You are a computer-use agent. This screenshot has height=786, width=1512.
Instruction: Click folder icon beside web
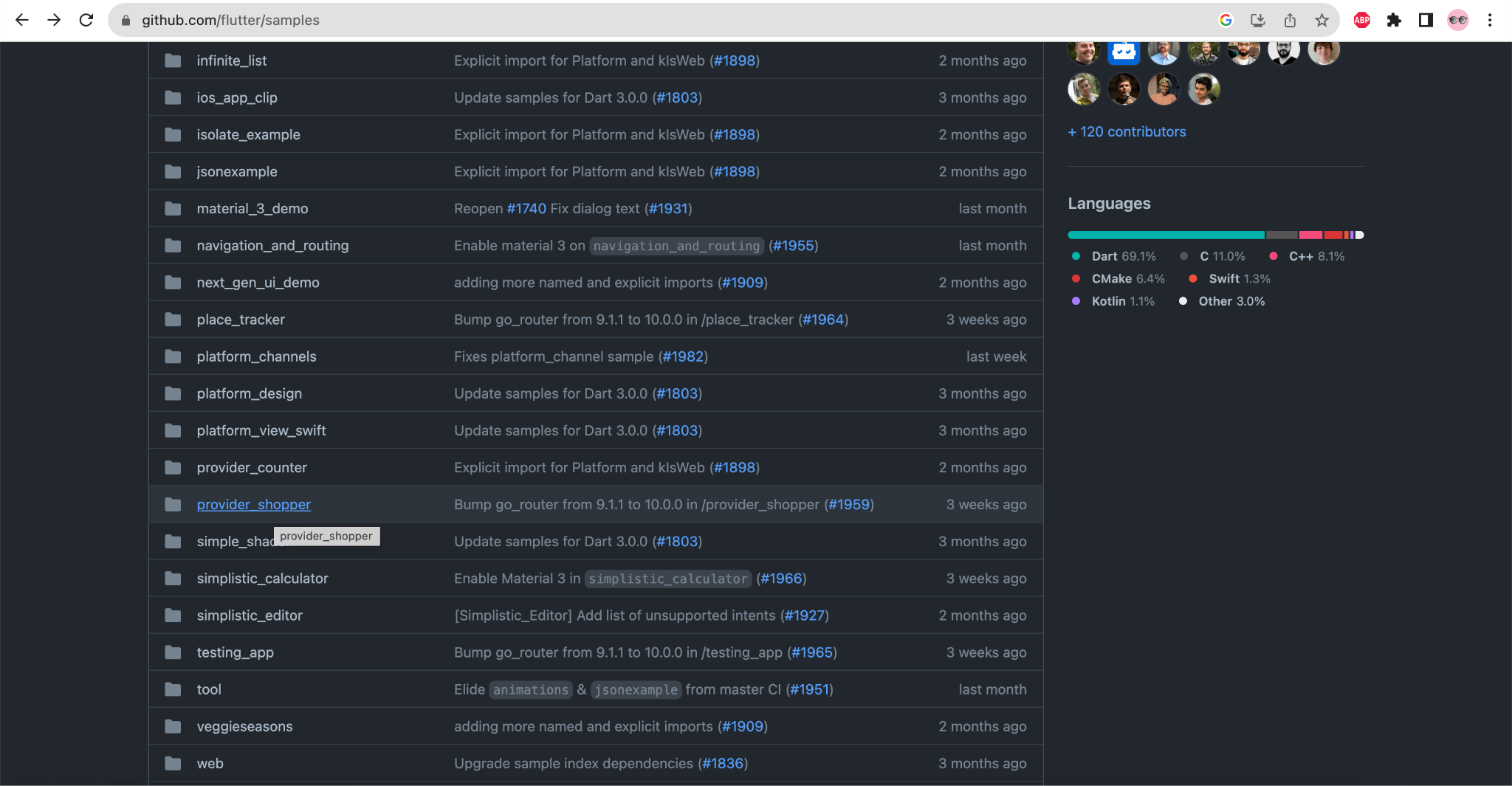pyautogui.click(x=173, y=763)
